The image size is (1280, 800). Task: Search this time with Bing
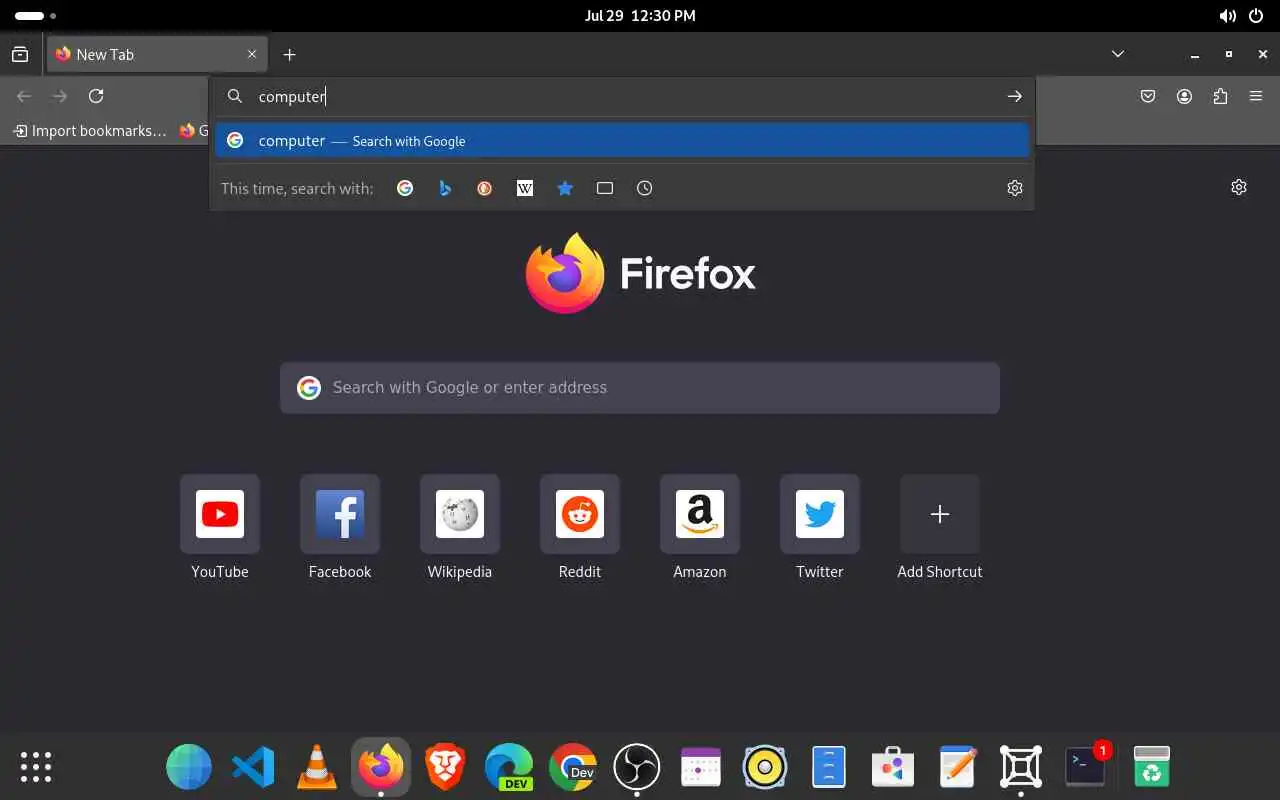445,188
